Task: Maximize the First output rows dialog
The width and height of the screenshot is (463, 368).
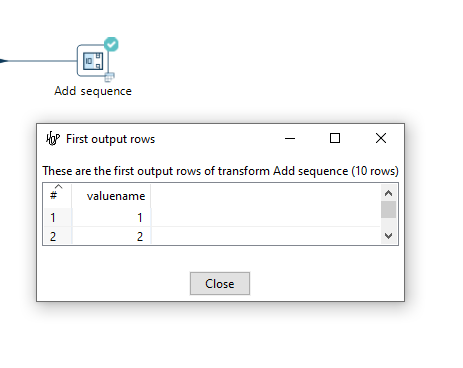Action: (335, 138)
